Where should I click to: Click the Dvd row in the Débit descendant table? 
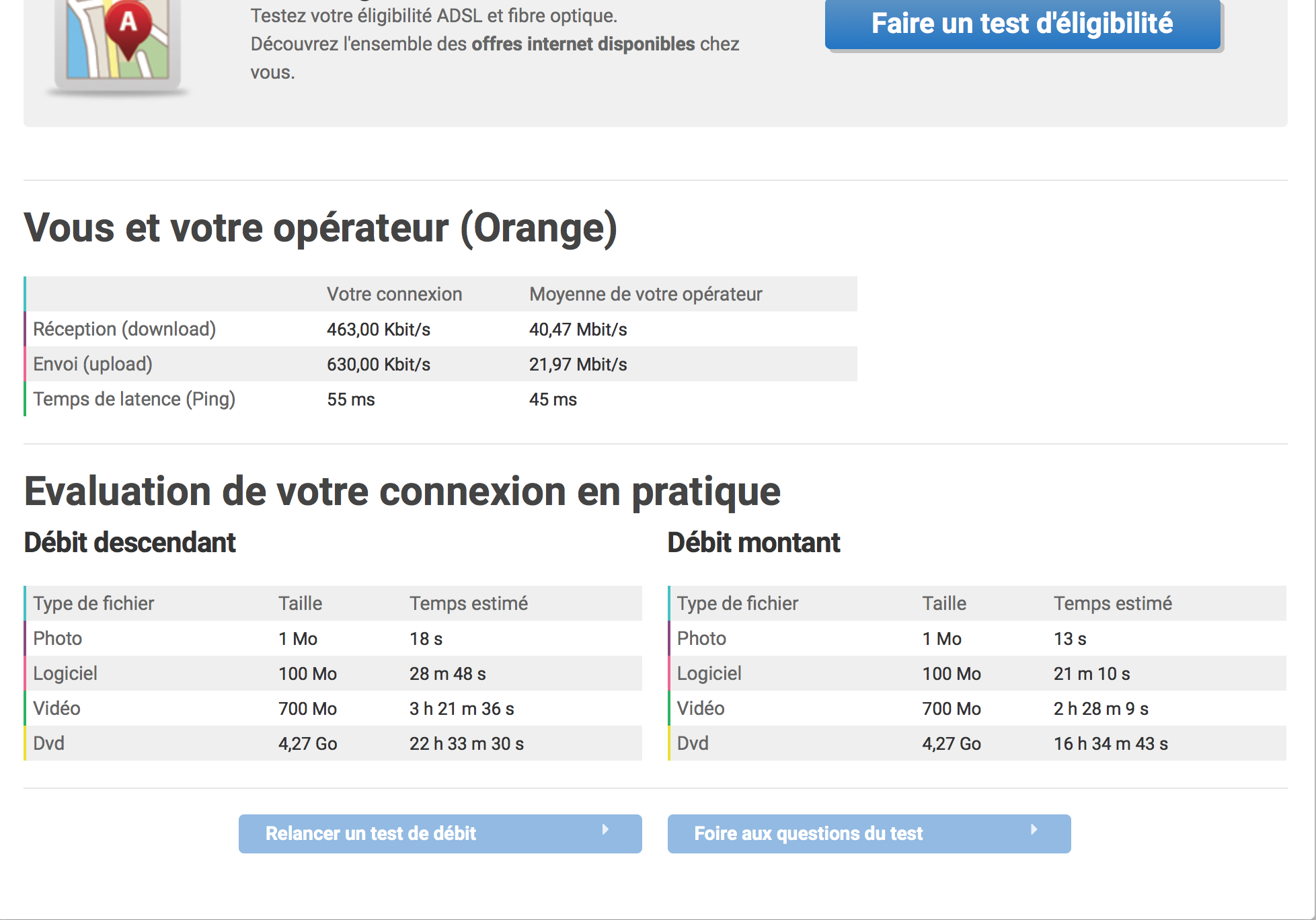(49, 744)
